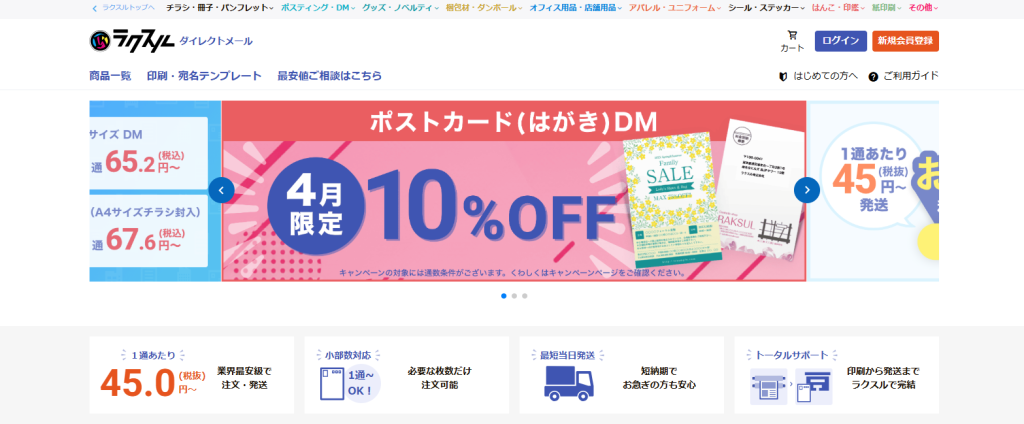Screen dimensions: 1024x424
Task: Open the 商品一覧 menu item
Action: [110, 76]
